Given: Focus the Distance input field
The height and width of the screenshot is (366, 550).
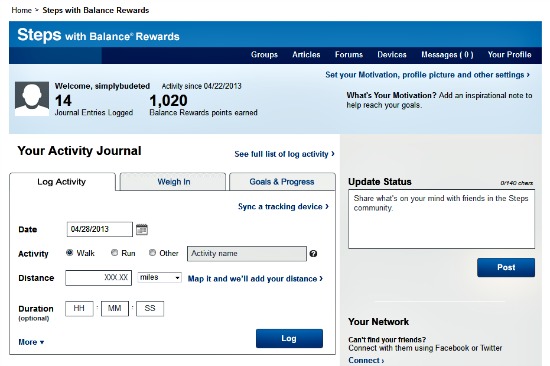Looking at the screenshot, I should pyautogui.click(x=99, y=278).
